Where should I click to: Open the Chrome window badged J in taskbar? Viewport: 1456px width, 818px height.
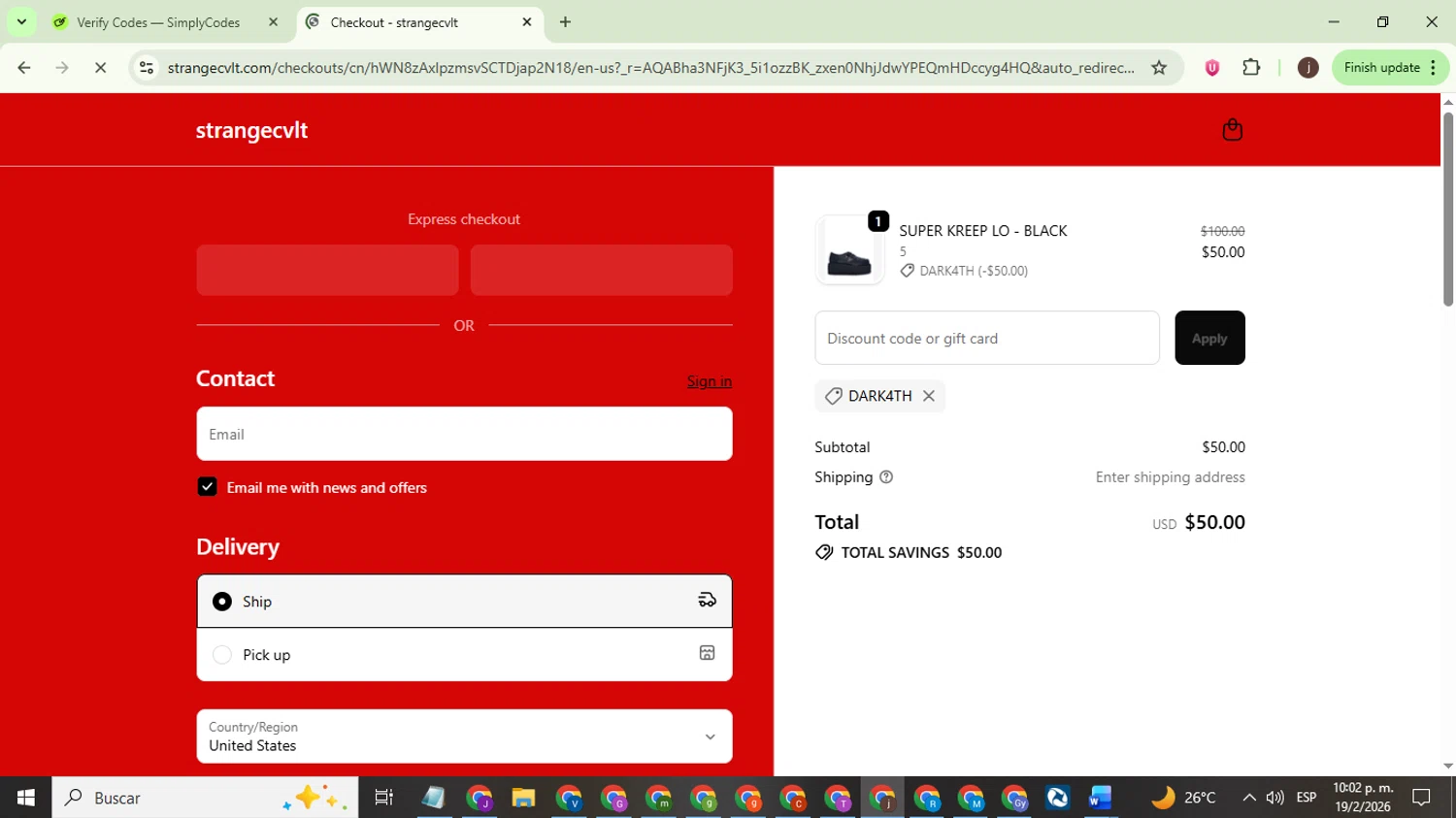(x=480, y=798)
